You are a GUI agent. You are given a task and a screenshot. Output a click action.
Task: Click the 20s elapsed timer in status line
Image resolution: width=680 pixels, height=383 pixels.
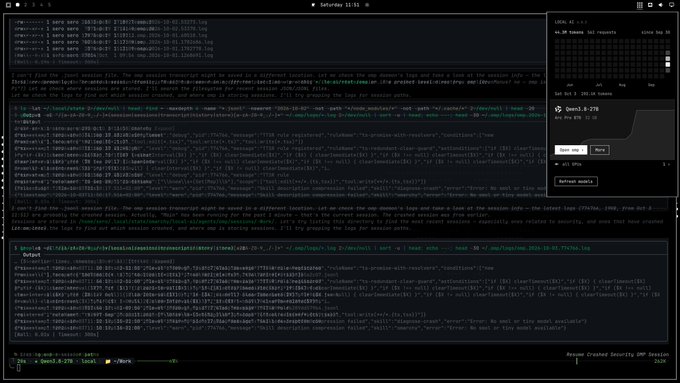click(x=22, y=361)
